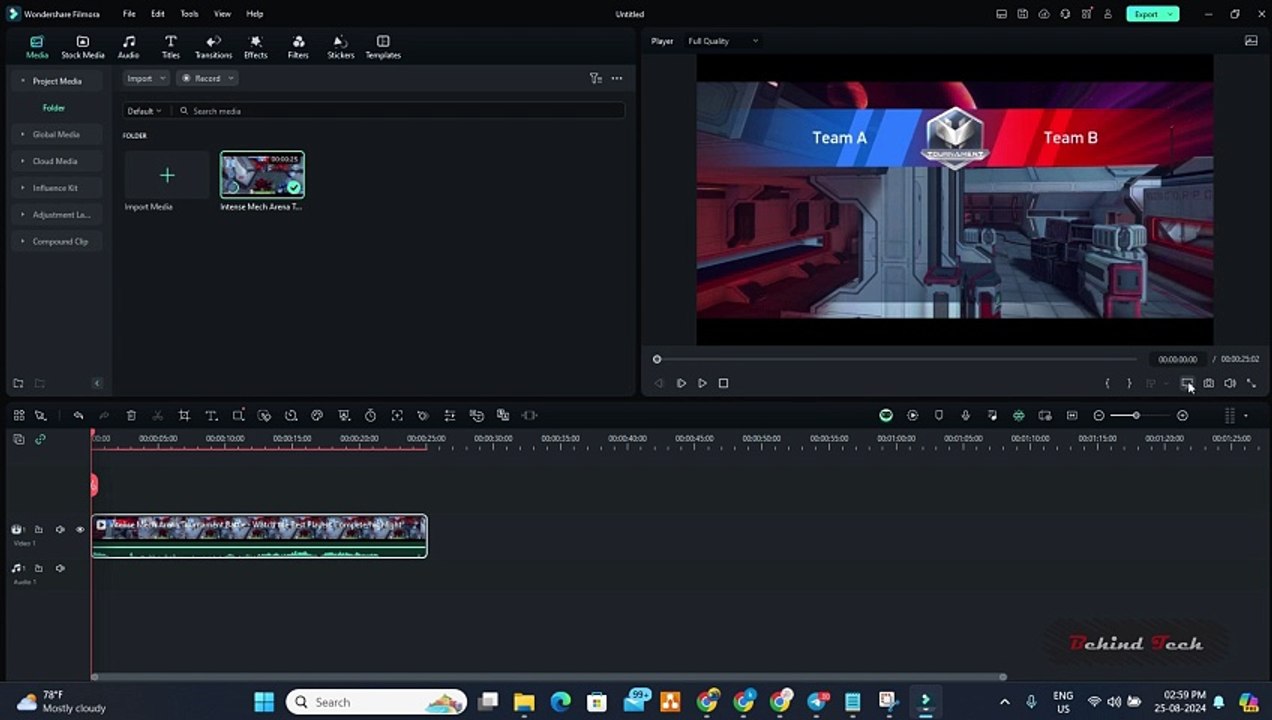Open player volume control
Viewport: 1272px width, 720px height.
[x=1230, y=383]
